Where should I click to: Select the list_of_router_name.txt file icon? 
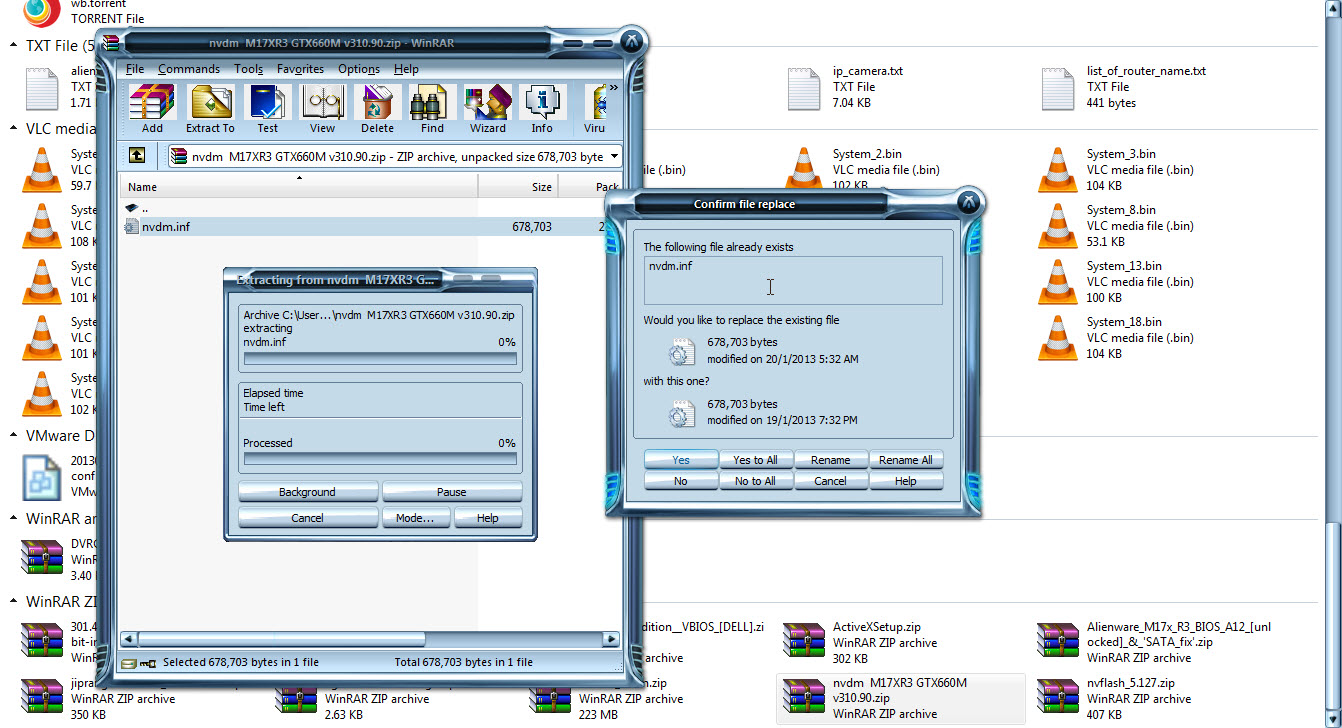[1057, 88]
